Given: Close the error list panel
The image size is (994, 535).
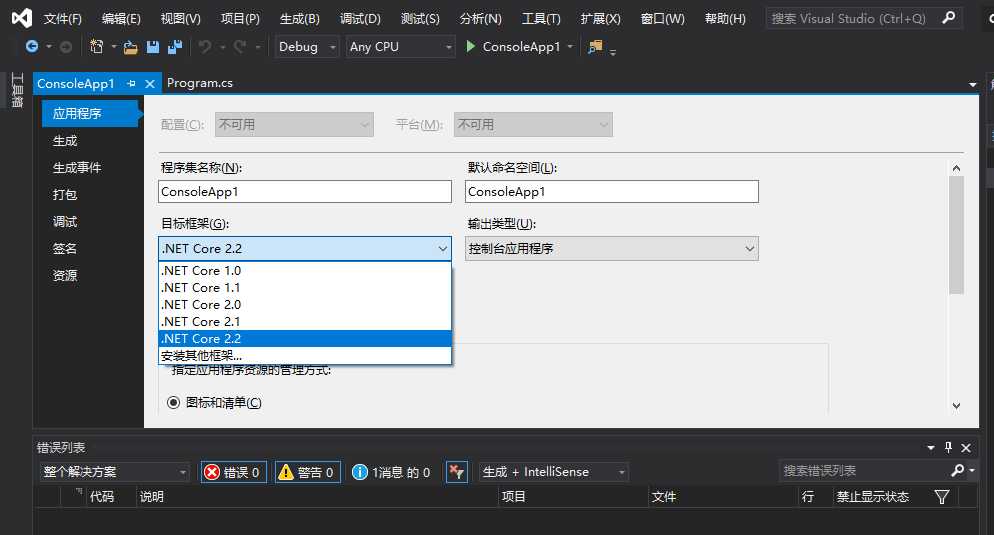Looking at the screenshot, I should point(966,448).
